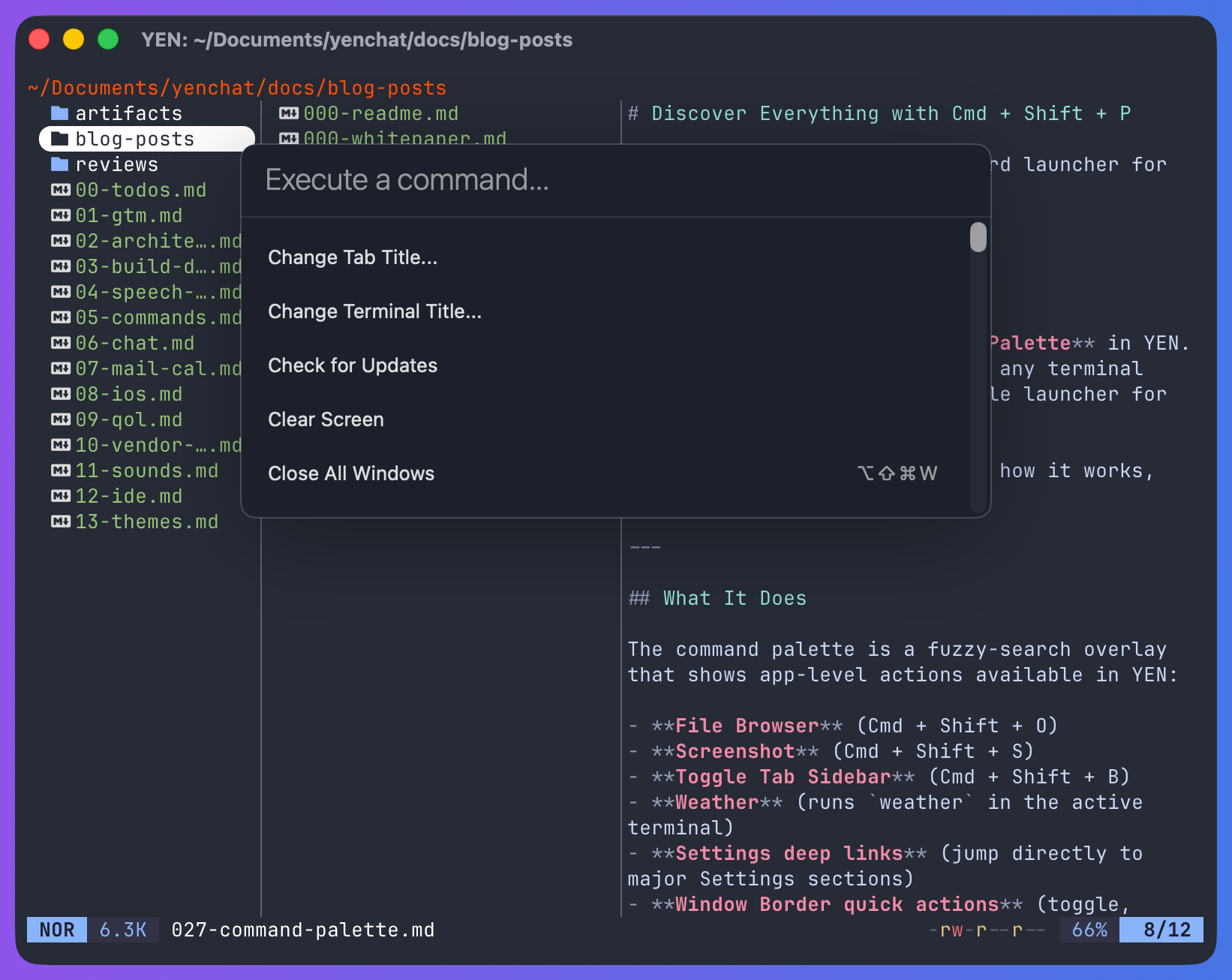Click the artifacts folder icon

(x=60, y=113)
